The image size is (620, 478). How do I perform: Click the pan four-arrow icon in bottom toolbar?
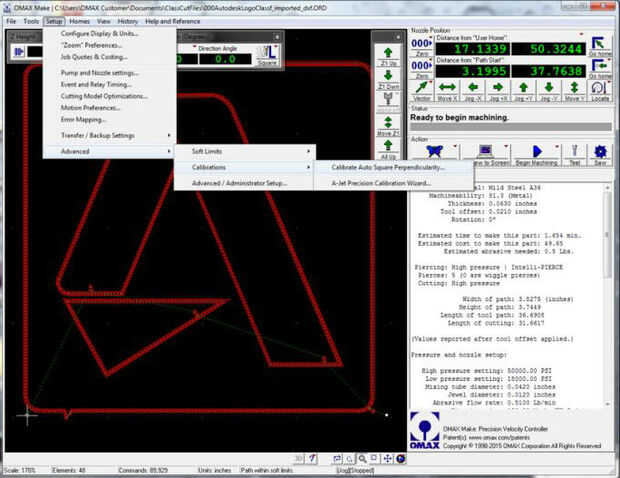point(388,459)
